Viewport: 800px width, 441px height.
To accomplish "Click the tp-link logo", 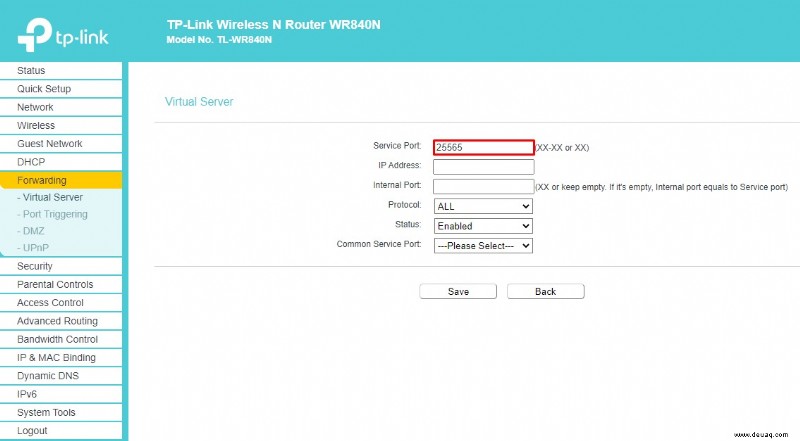I will [x=63, y=35].
